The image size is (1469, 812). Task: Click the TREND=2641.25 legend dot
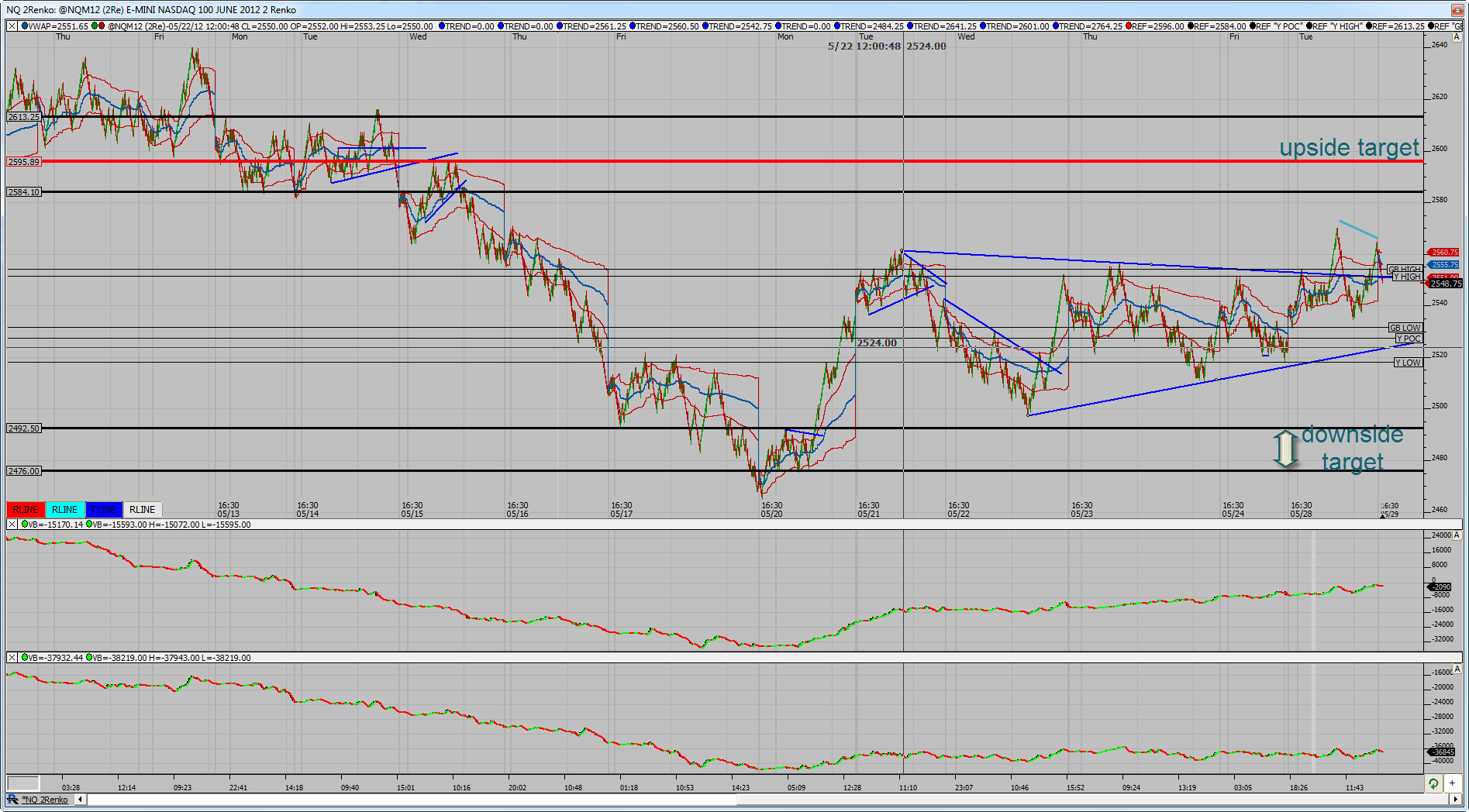click(x=910, y=26)
